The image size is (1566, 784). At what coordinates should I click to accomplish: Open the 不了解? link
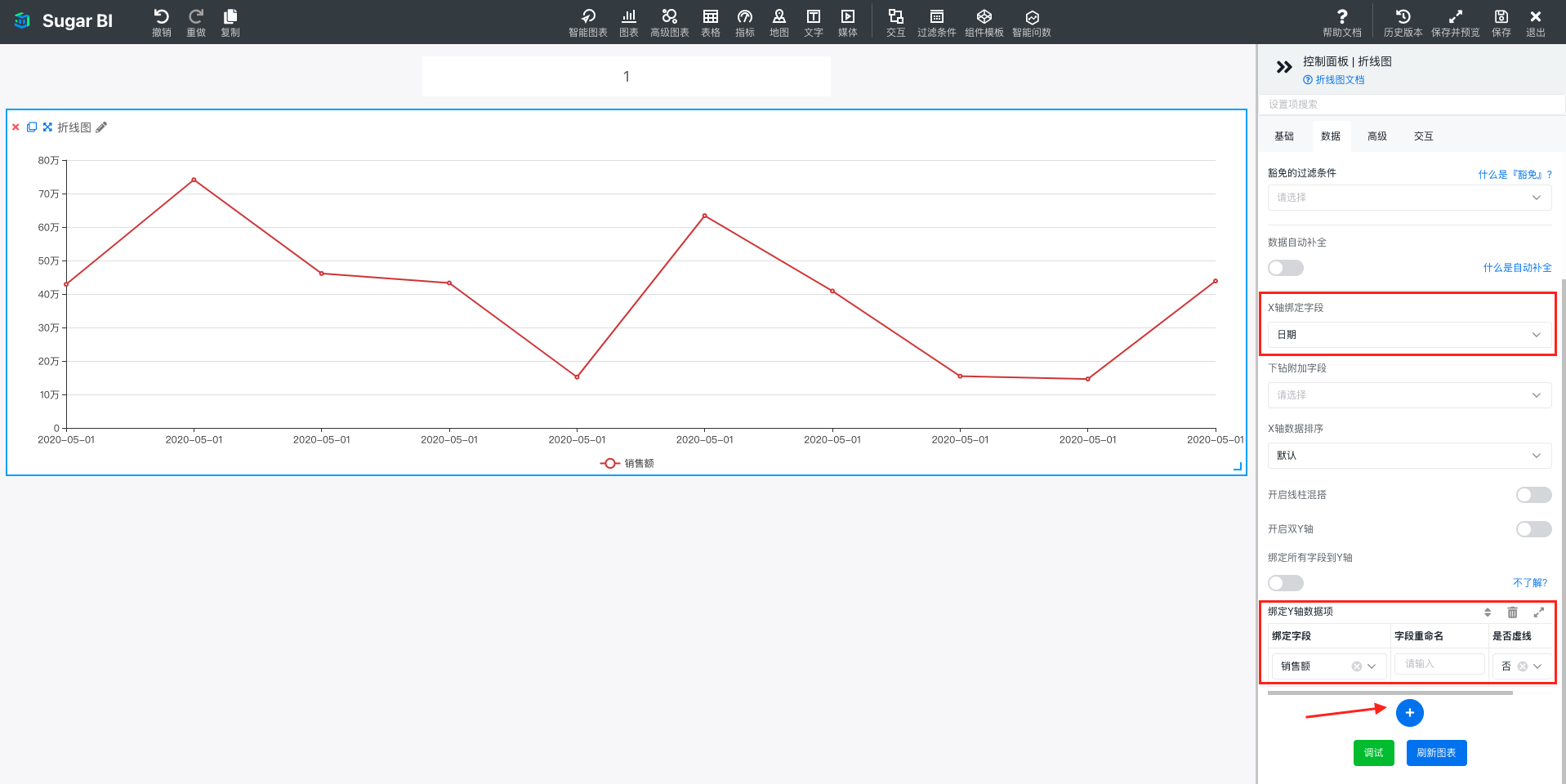1530,583
